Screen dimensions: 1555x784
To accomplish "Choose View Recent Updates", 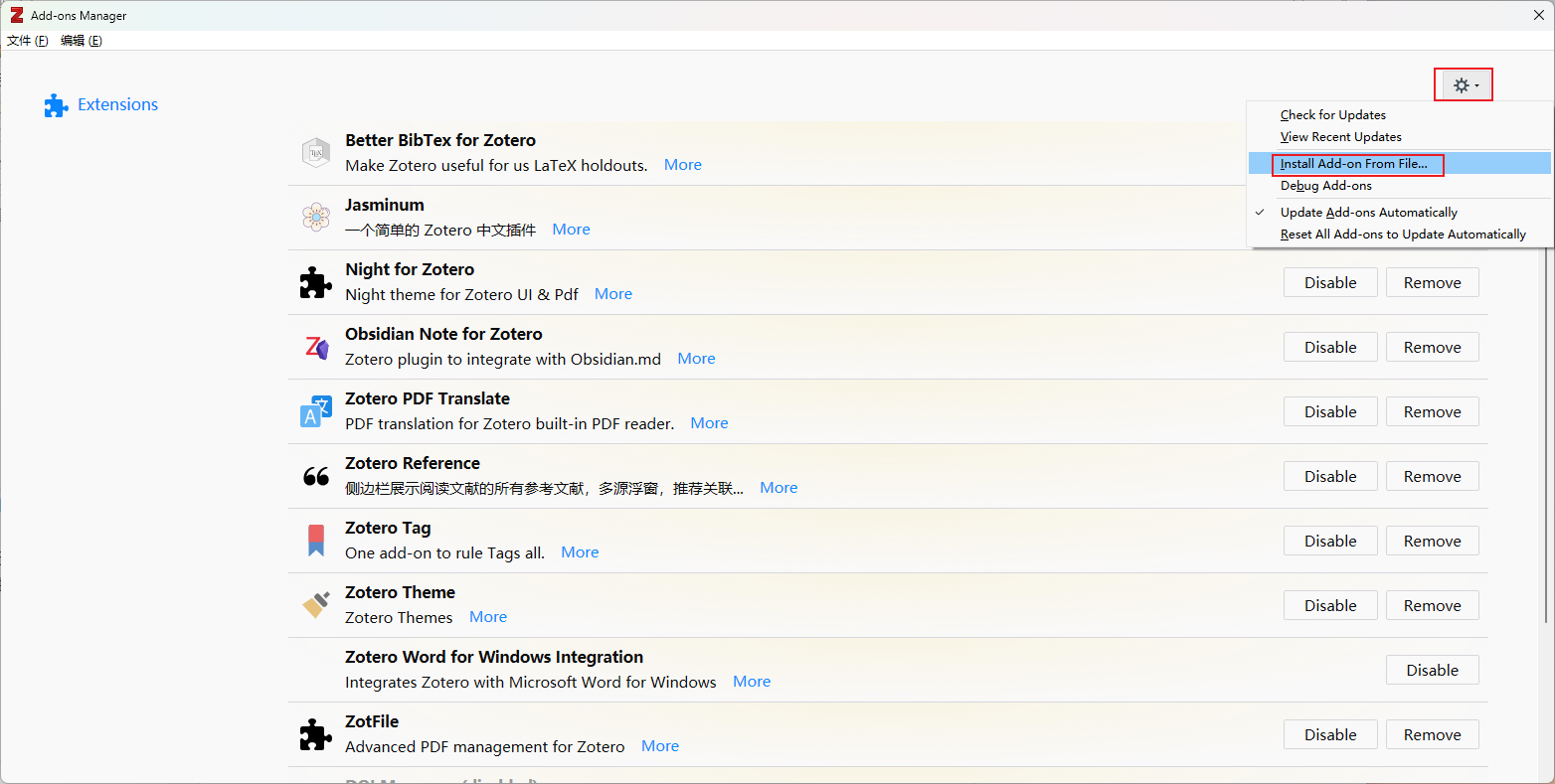I will tap(1400, 137).
